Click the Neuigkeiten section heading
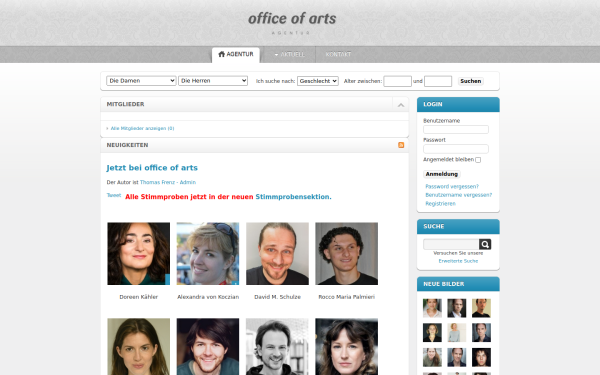Viewport: 600px width, 375px height. 127,145
